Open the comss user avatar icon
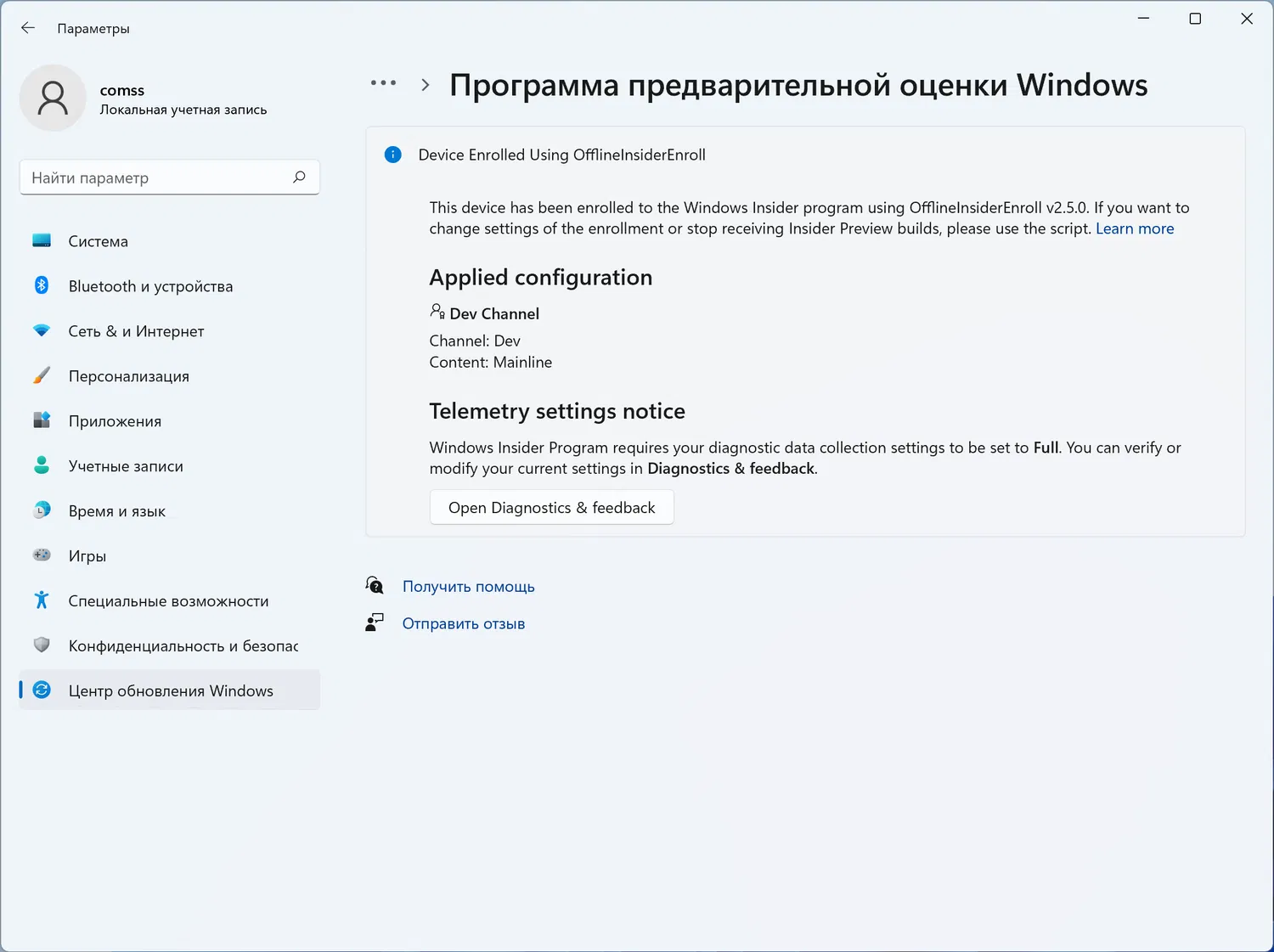The width and height of the screenshot is (1274, 952). coord(53,98)
